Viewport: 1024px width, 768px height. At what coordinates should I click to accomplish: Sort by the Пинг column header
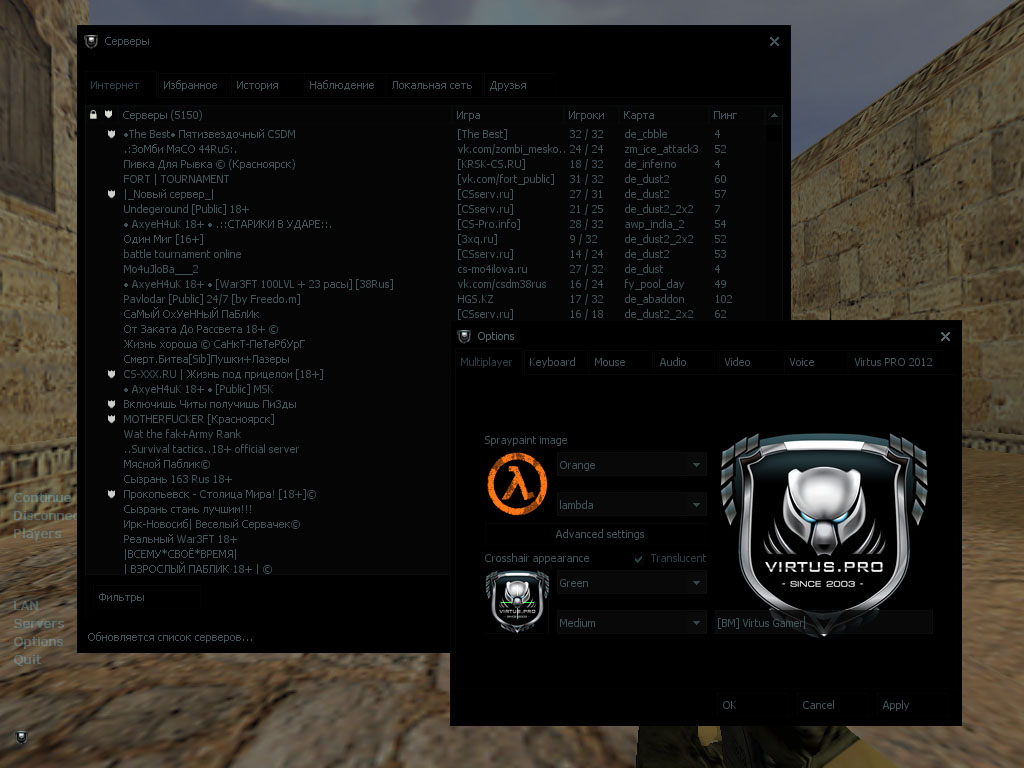(x=736, y=115)
